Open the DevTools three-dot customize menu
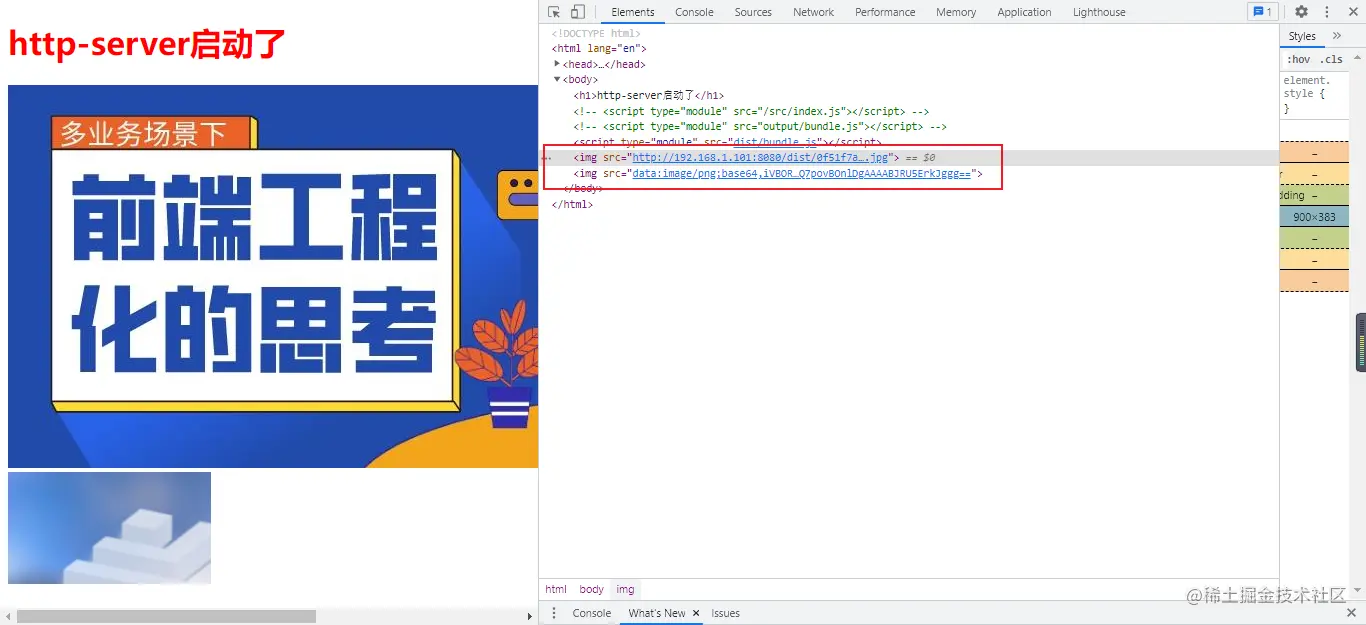This screenshot has height=625, width=1366. click(x=1327, y=12)
